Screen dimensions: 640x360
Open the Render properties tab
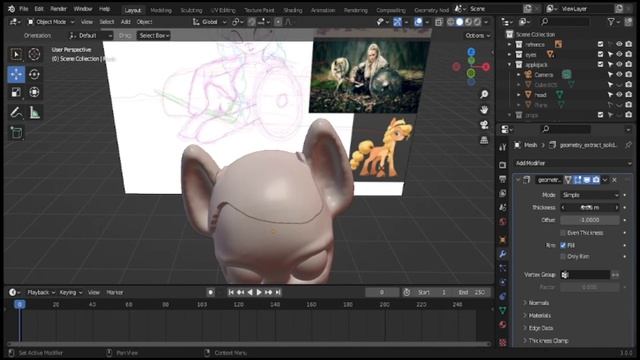(503, 165)
